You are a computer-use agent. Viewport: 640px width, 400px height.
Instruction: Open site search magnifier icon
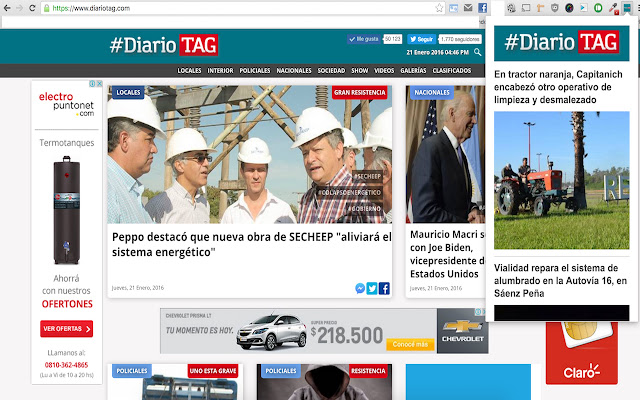(478, 52)
